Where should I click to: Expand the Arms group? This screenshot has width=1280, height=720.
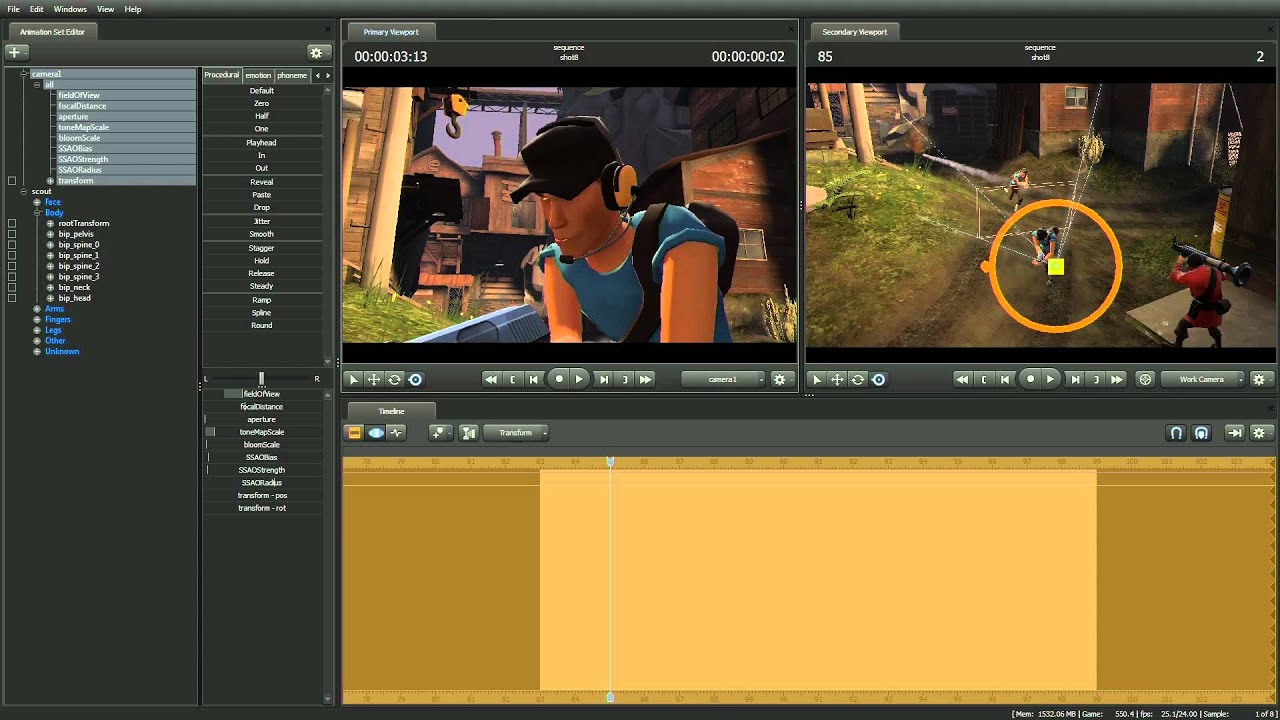(x=37, y=309)
